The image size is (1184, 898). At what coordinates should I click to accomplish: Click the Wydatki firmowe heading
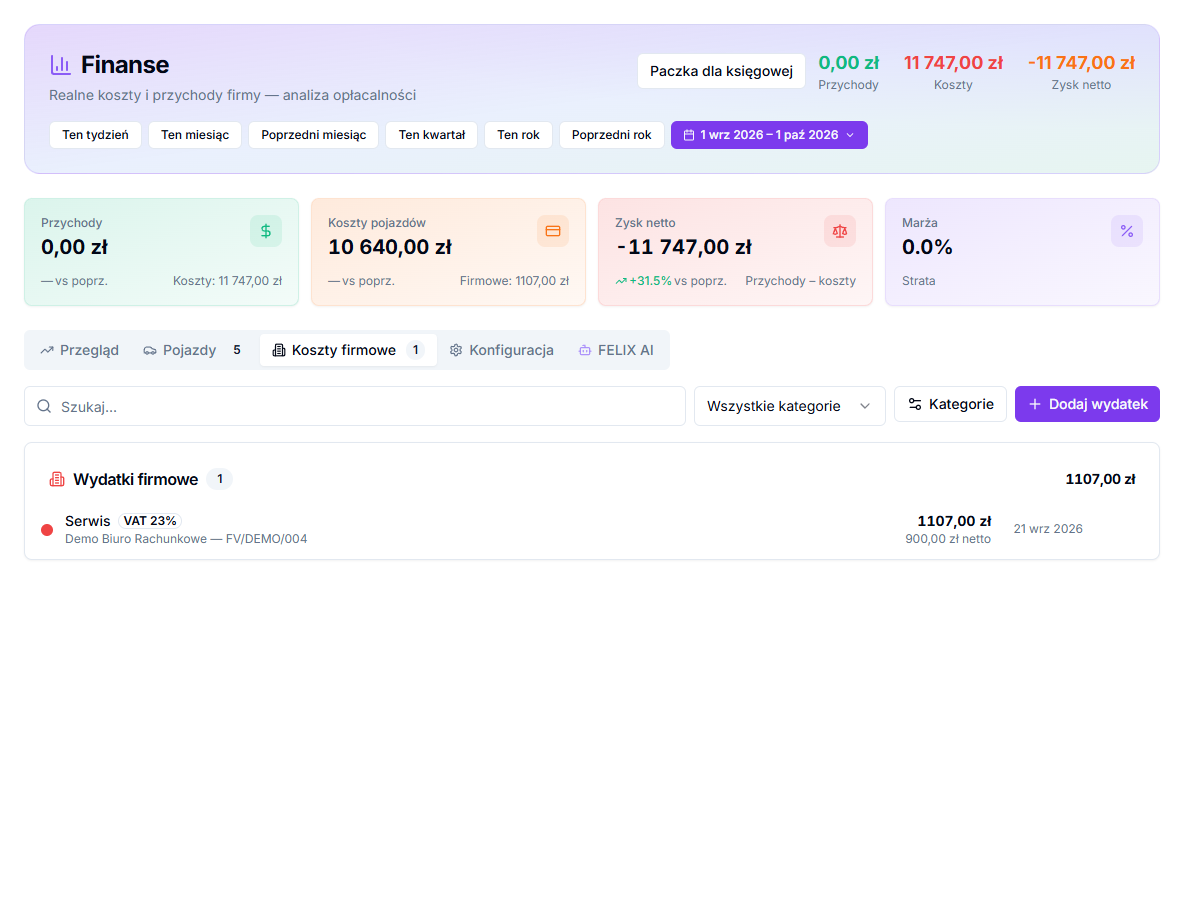(x=136, y=480)
